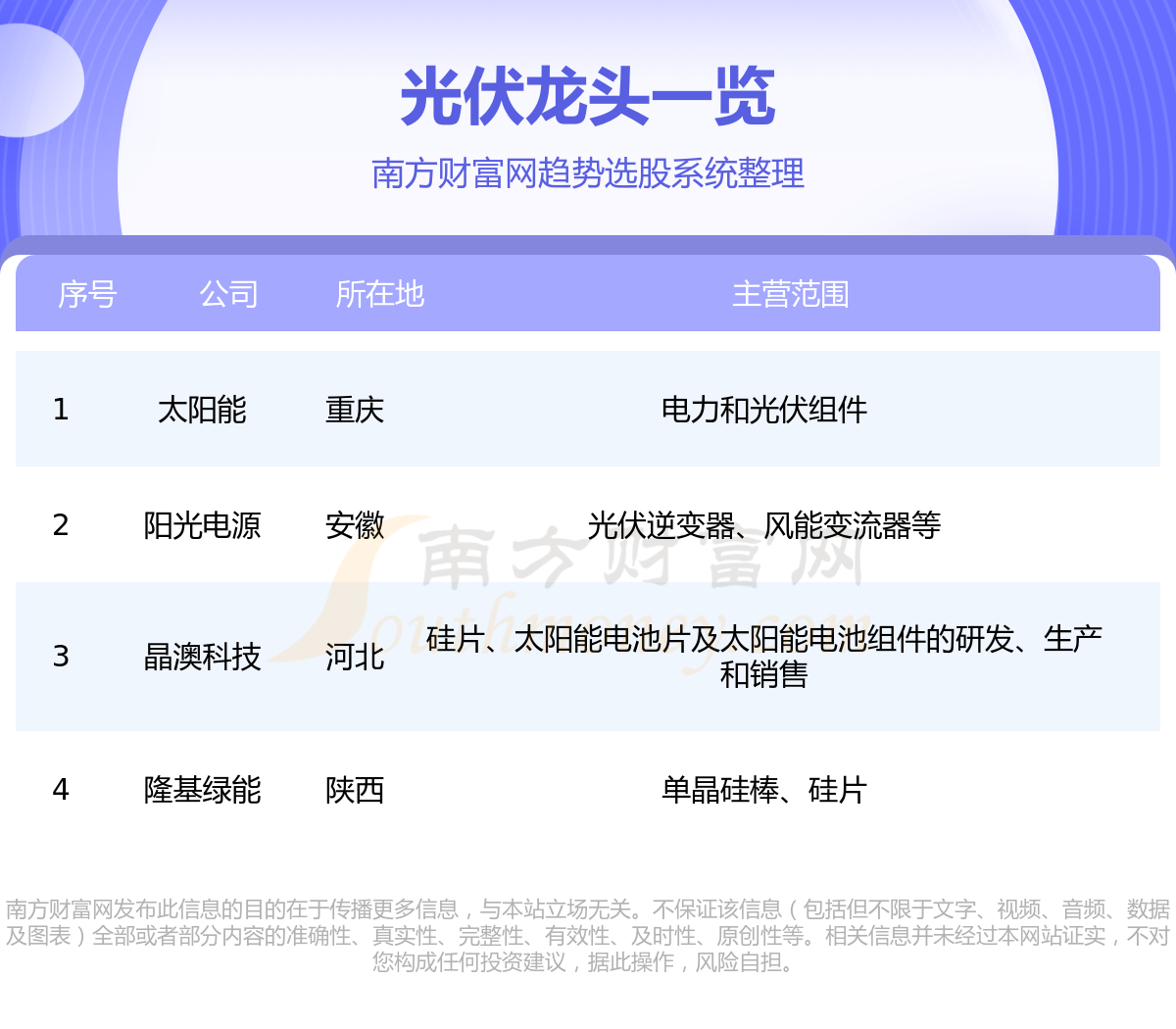Select row number 4 cell
This screenshot has height=1029, width=1176.
tap(61, 789)
